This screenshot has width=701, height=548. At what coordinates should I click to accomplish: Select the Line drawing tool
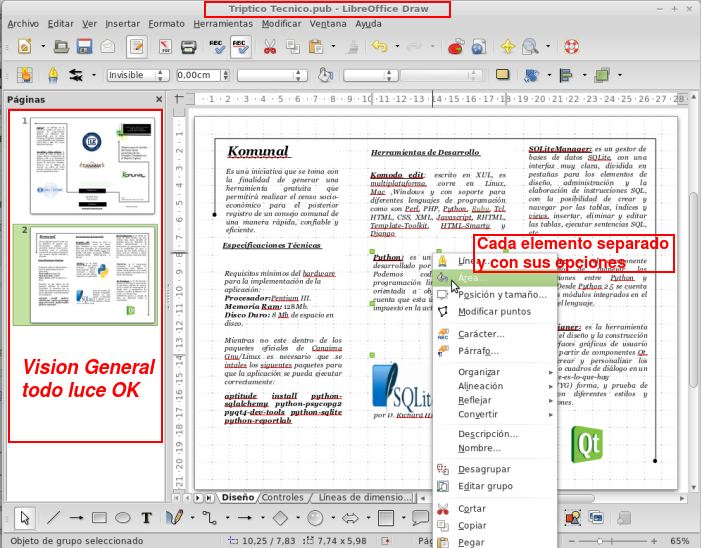(54, 518)
